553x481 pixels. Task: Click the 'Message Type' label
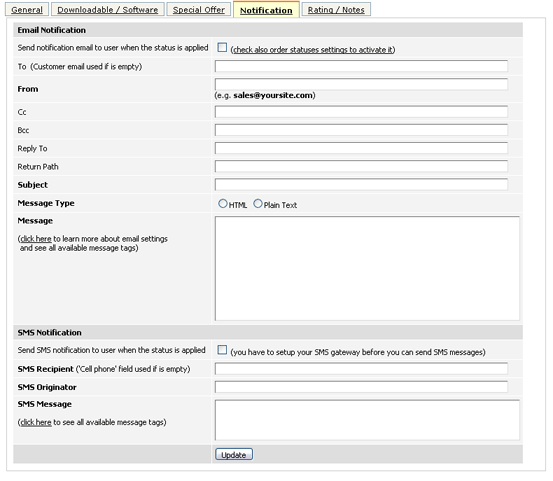(46, 203)
